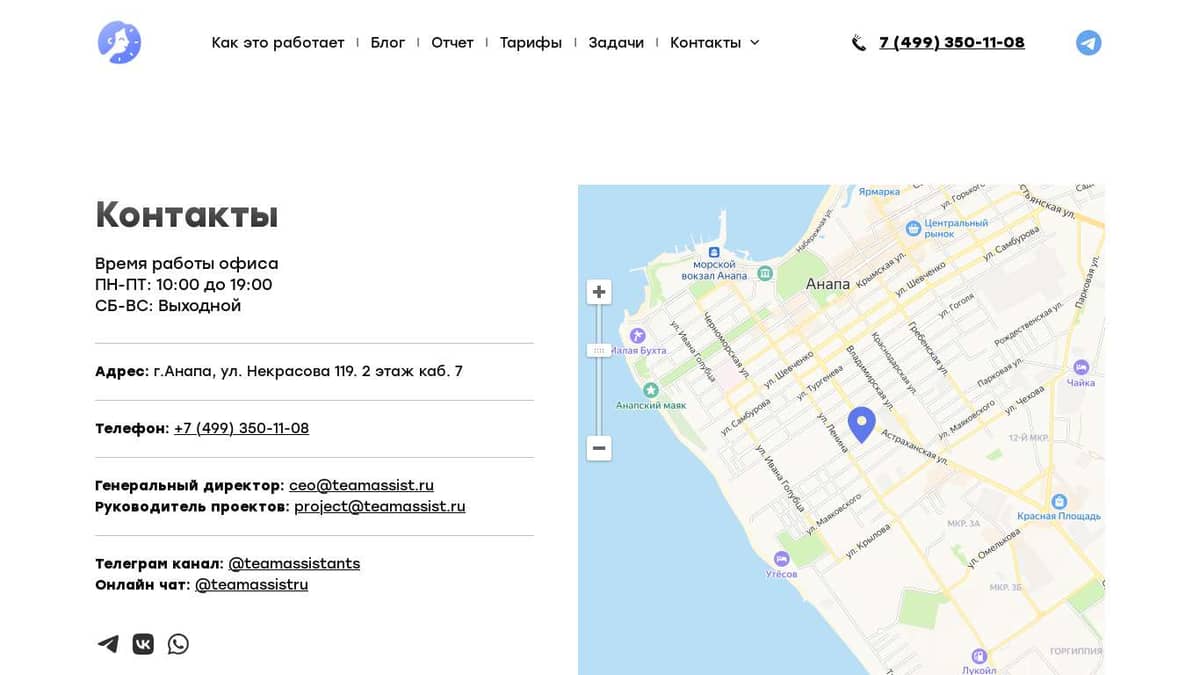Go to the Тарифы page
Image resolution: width=1200 pixels, height=675 pixels.
point(531,42)
